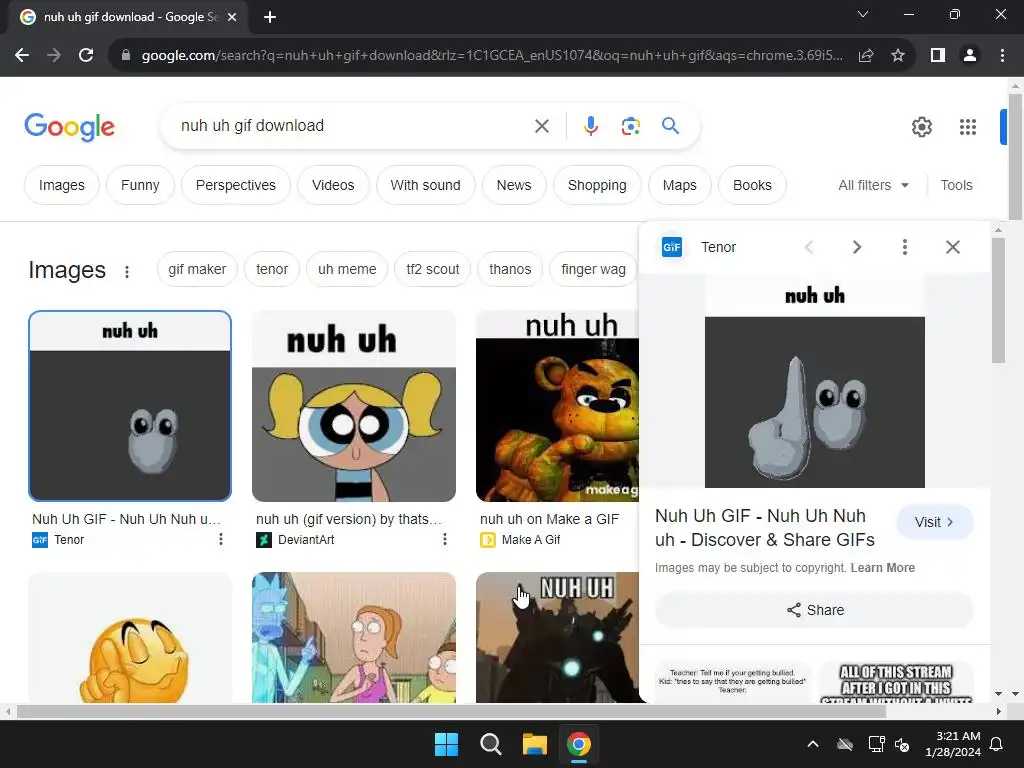This screenshot has width=1024, height=768.
Task: Open File Explorer from the taskbar
Action: click(534, 744)
